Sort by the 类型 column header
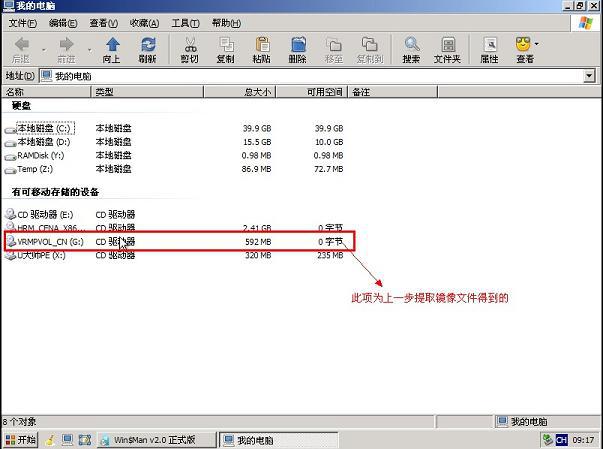 [x=147, y=92]
